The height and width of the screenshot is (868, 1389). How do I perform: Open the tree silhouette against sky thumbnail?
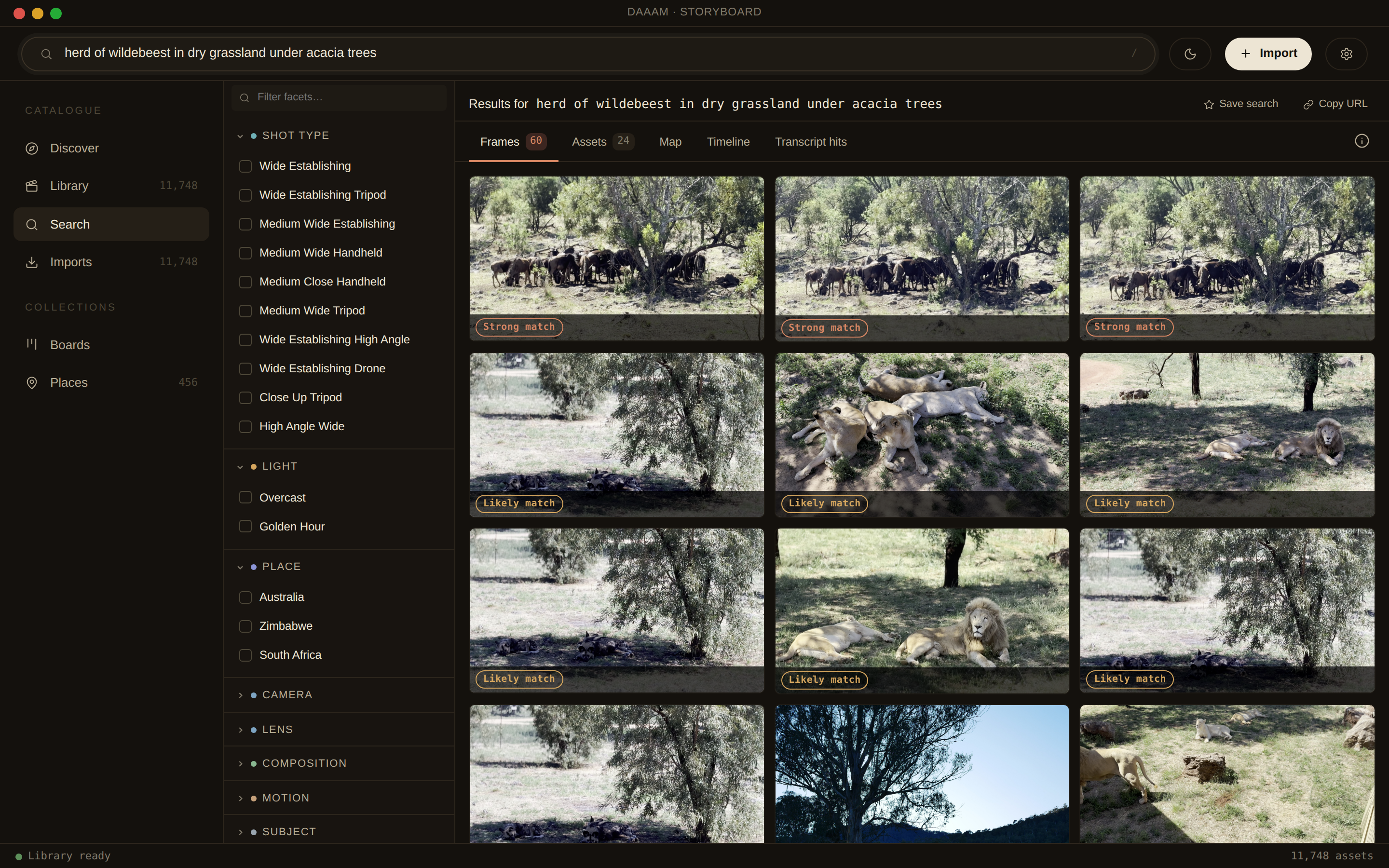point(922,774)
